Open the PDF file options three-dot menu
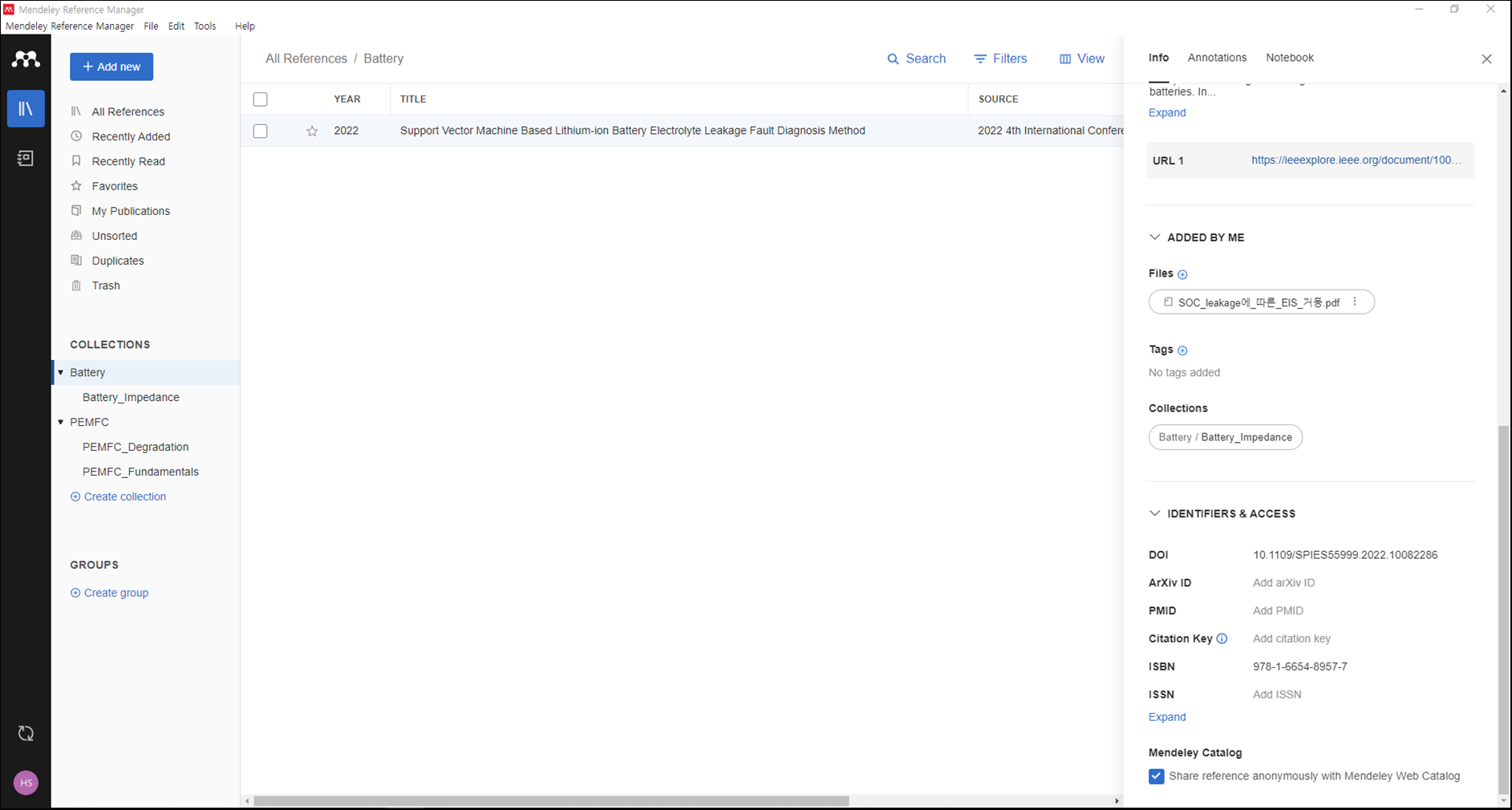The height and width of the screenshot is (810, 1512). click(x=1355, y=302)
